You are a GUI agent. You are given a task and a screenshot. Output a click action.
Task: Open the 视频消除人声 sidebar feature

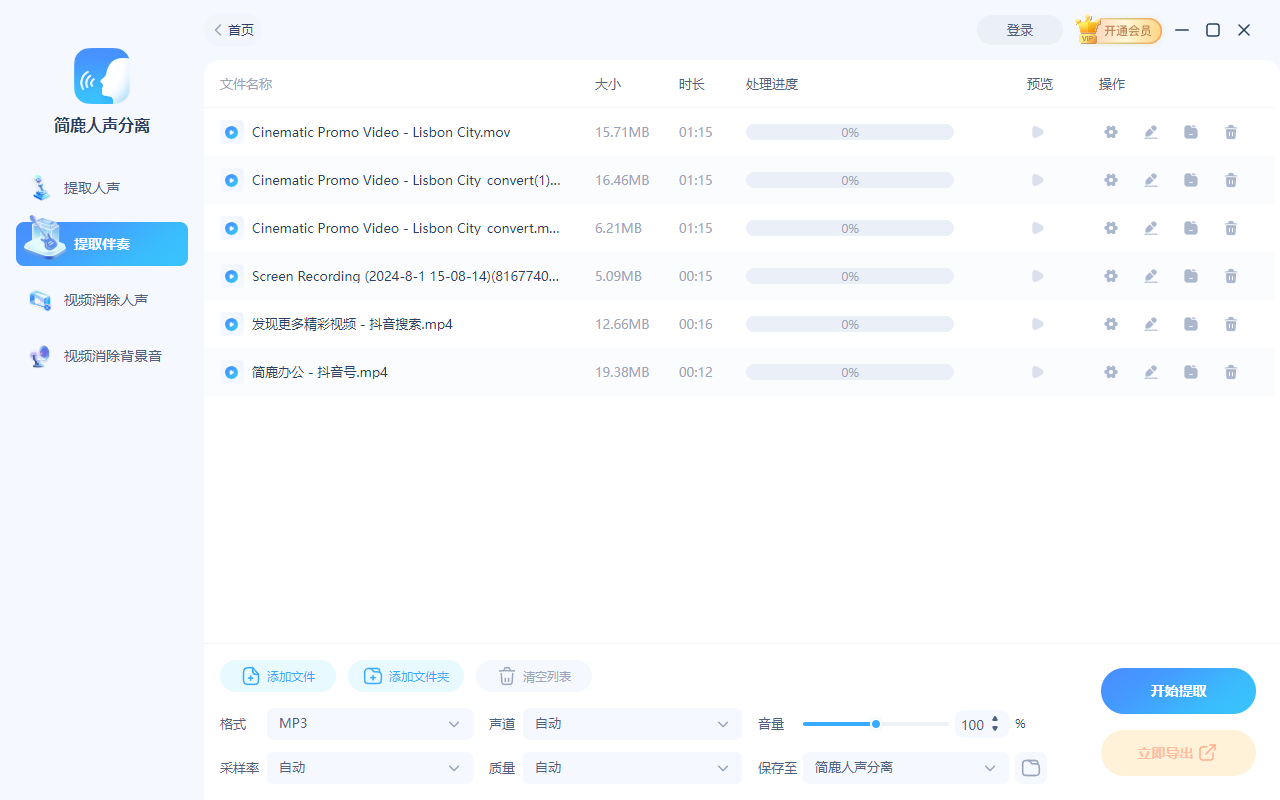click(100, 299)
